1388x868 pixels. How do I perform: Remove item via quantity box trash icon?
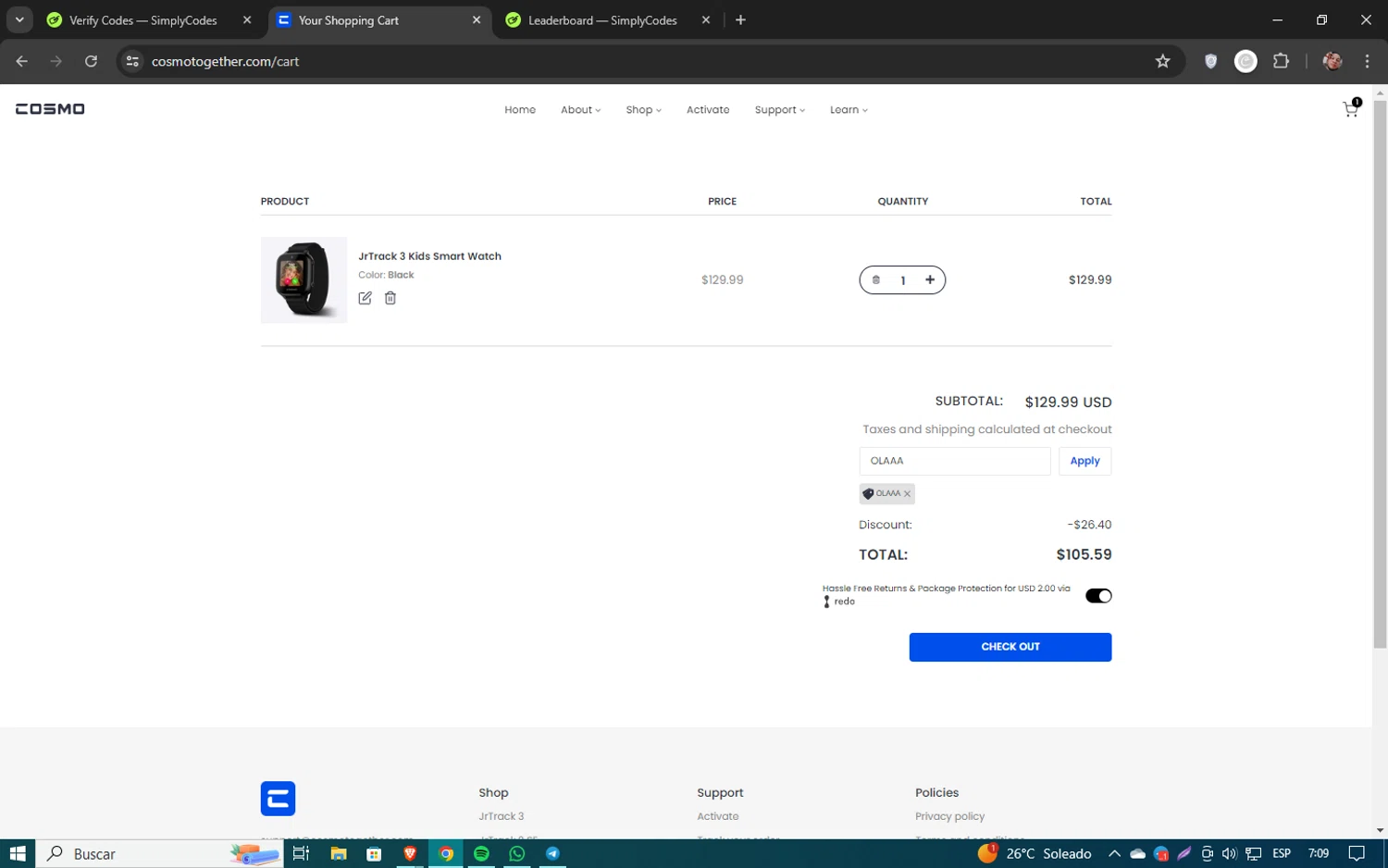875,279
